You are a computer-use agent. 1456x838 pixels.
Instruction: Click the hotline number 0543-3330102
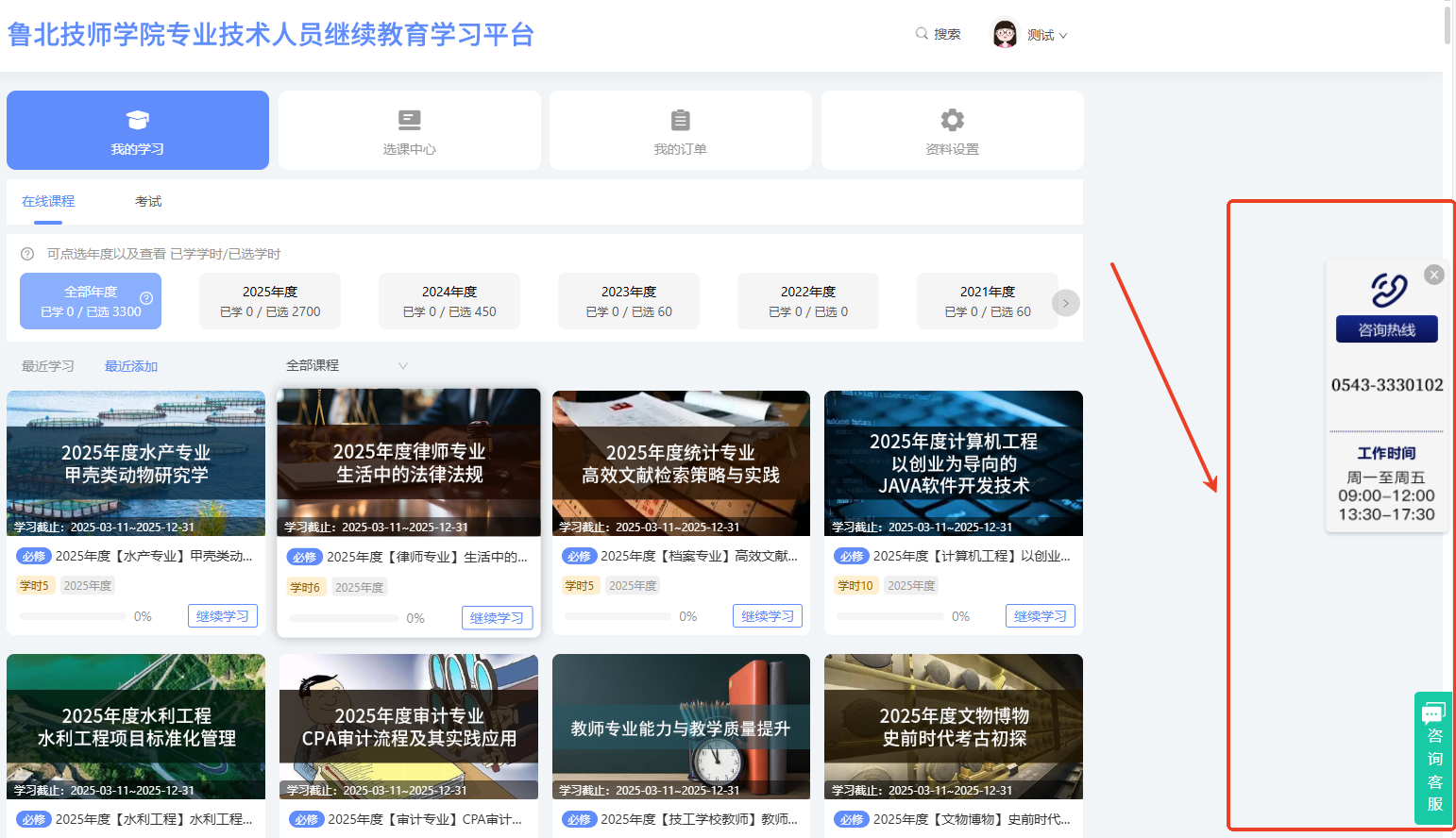click(1387, 385)
